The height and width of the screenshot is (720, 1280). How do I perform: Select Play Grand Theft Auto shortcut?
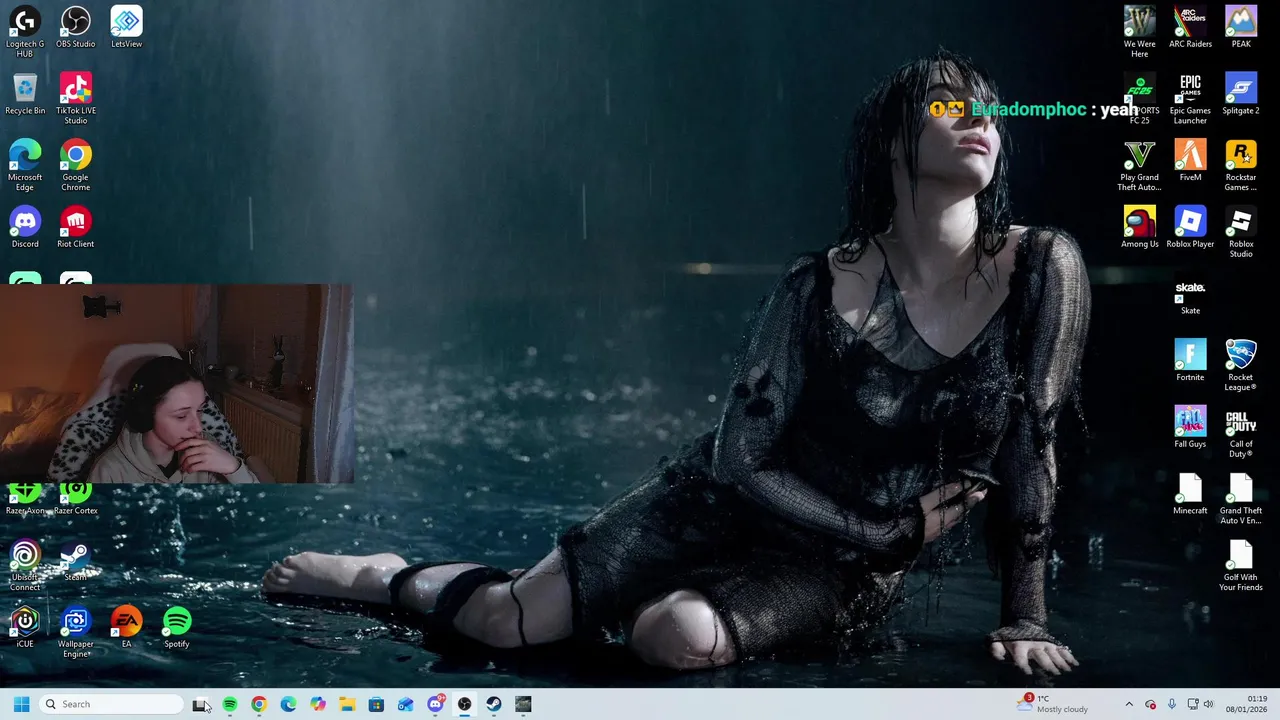[1140, 165]
